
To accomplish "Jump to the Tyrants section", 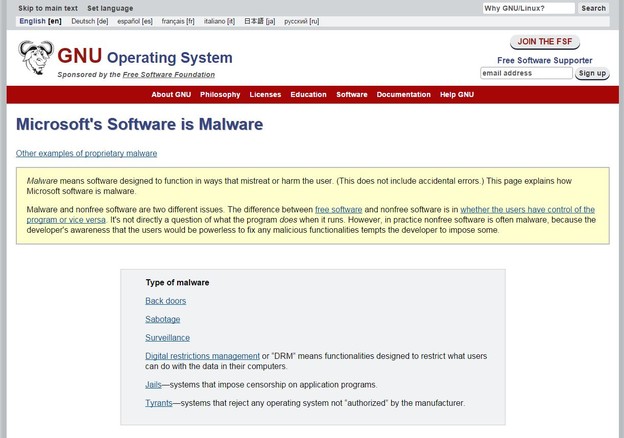I will (159, 403).
